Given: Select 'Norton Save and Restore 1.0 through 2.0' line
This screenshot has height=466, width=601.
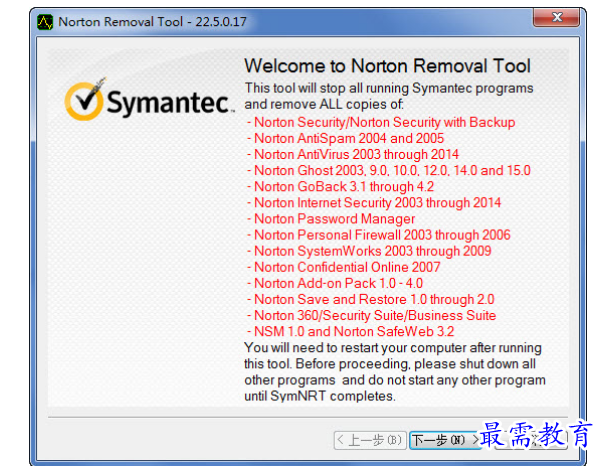Looking at the screenshot, I should click(371, 299).
